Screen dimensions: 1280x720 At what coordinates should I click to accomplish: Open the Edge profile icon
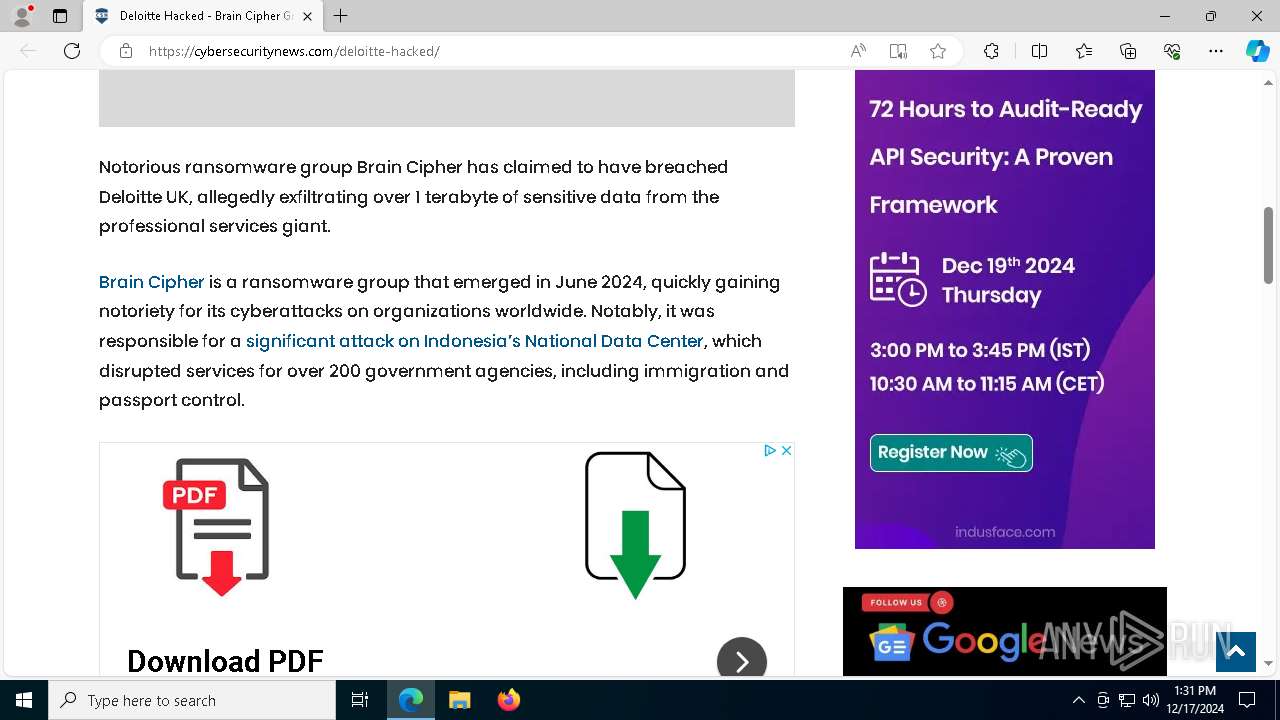coord(22,16)
